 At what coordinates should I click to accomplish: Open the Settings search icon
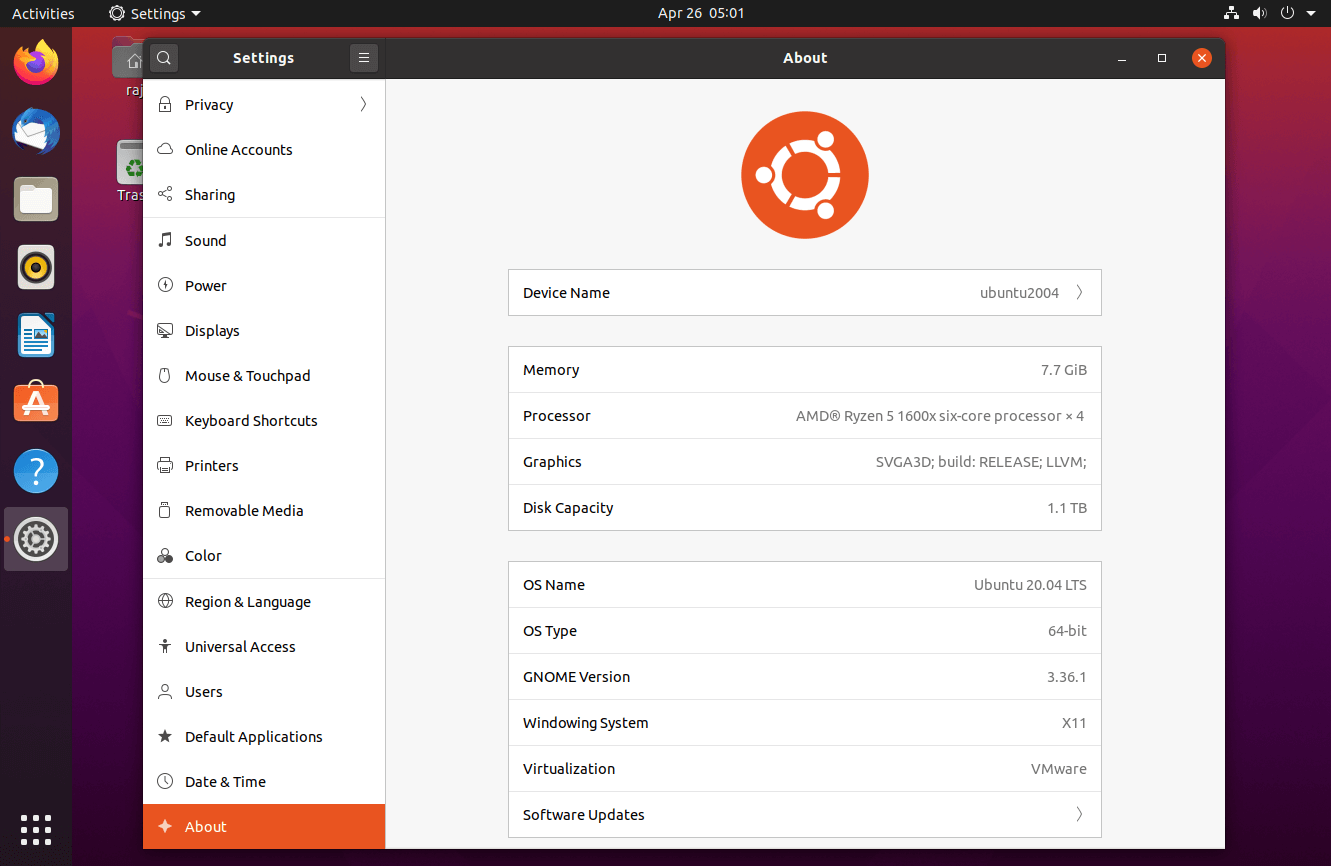point(164,58)
